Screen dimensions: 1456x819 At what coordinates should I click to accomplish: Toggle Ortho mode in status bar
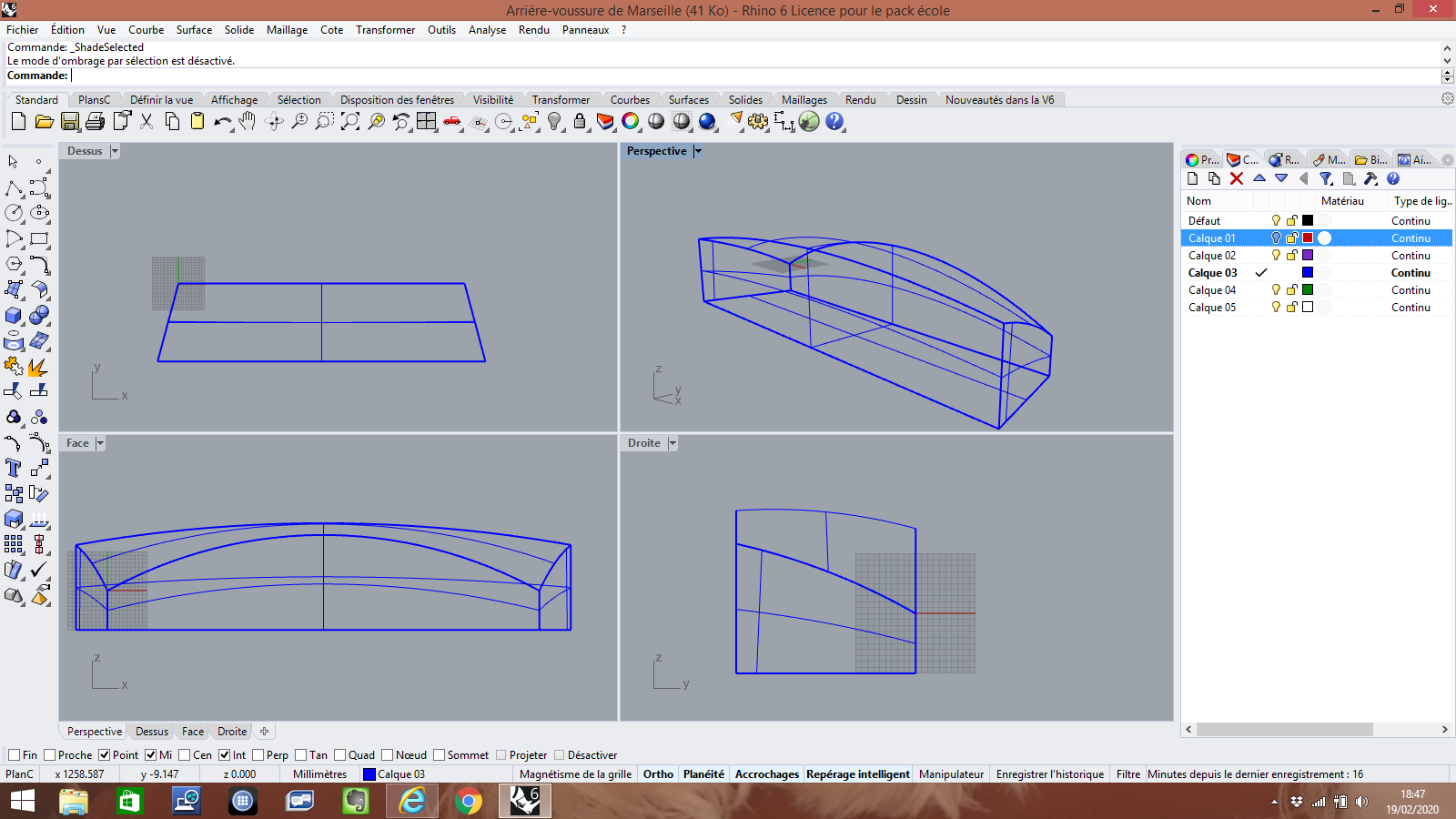[658, 774]
